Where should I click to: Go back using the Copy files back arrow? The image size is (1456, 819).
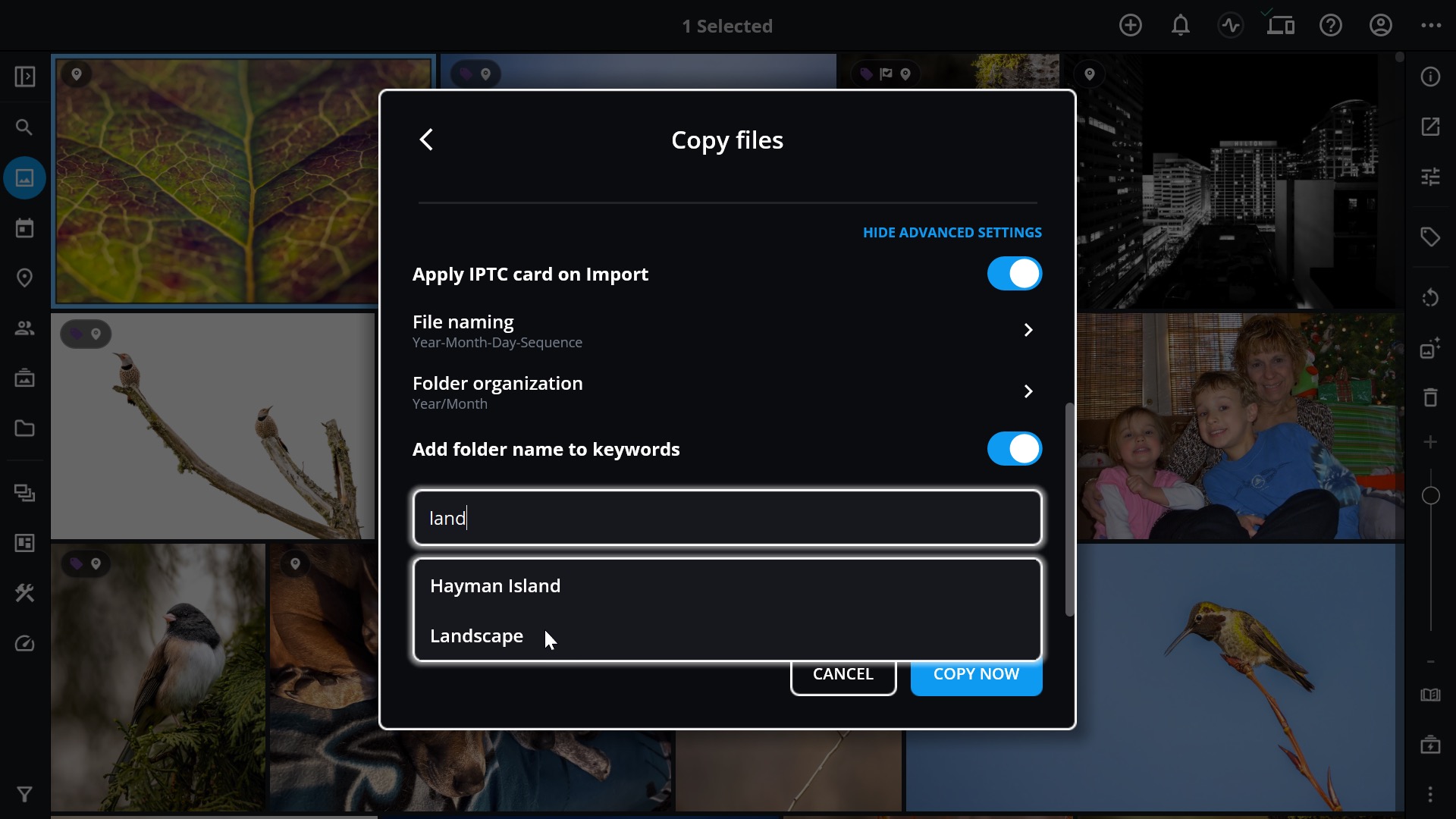point(426,140)
